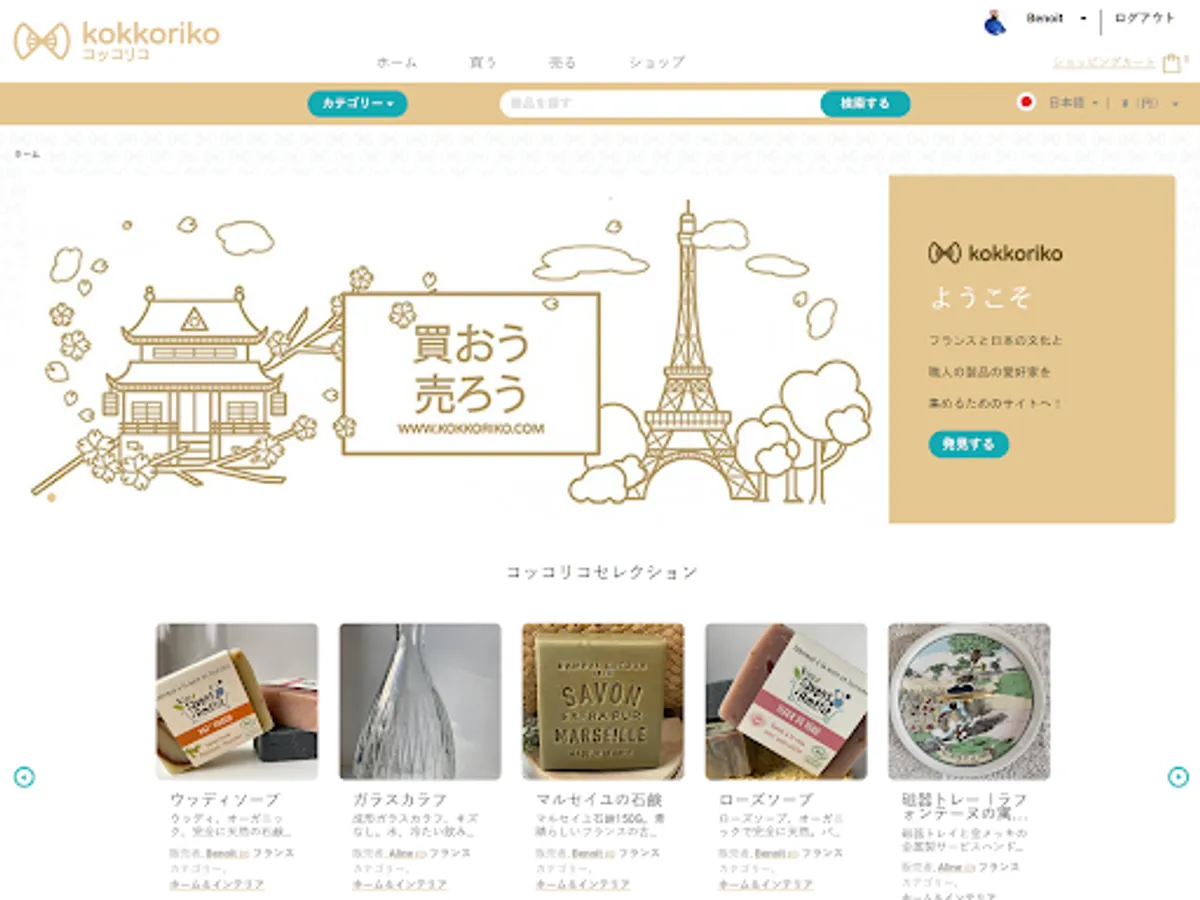Click the kokkoriko logo in welcome panel
The image size is (1200, 900).
[x=995, y=253]
